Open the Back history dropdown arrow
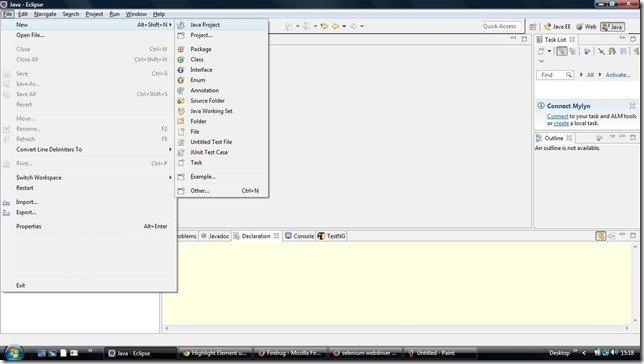 tap(344, 26)
